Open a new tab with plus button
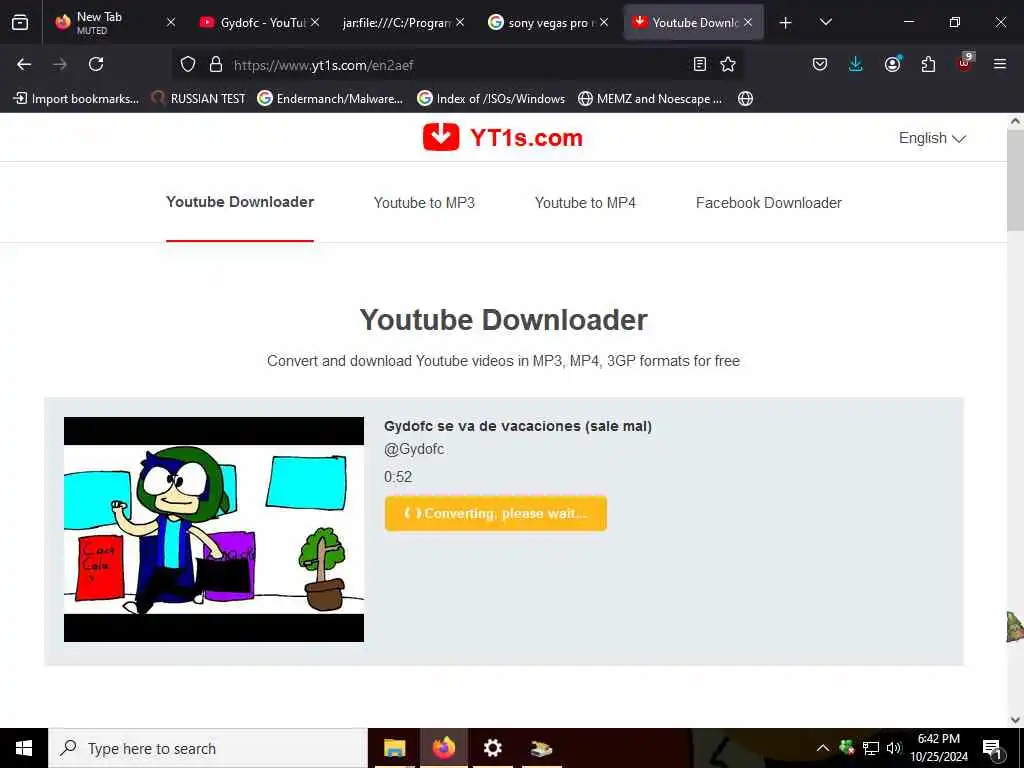Image resolution: width=1024 pixels, height=768 pixels. [786, 23]
